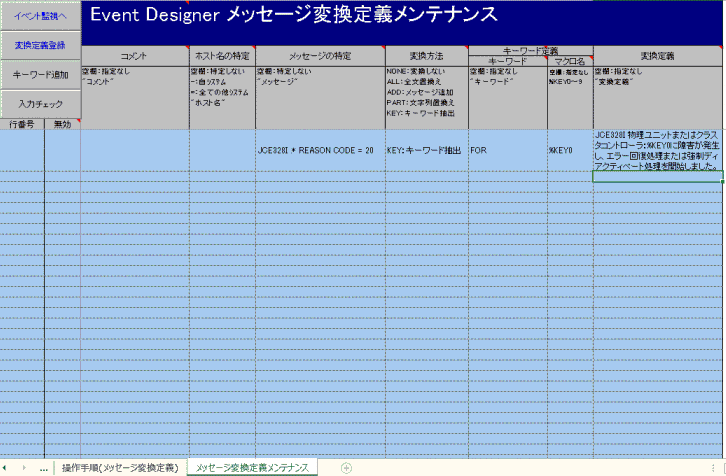The height and width of the screenshot is (476, 726).
Task: Select the 変換方法 column header
Action: [427, 56]
